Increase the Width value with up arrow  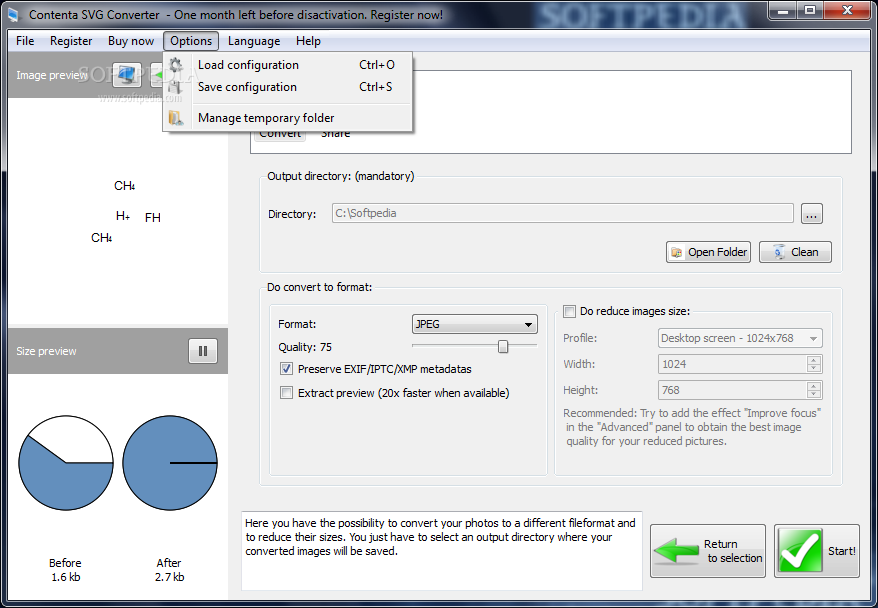click(814, 360)
